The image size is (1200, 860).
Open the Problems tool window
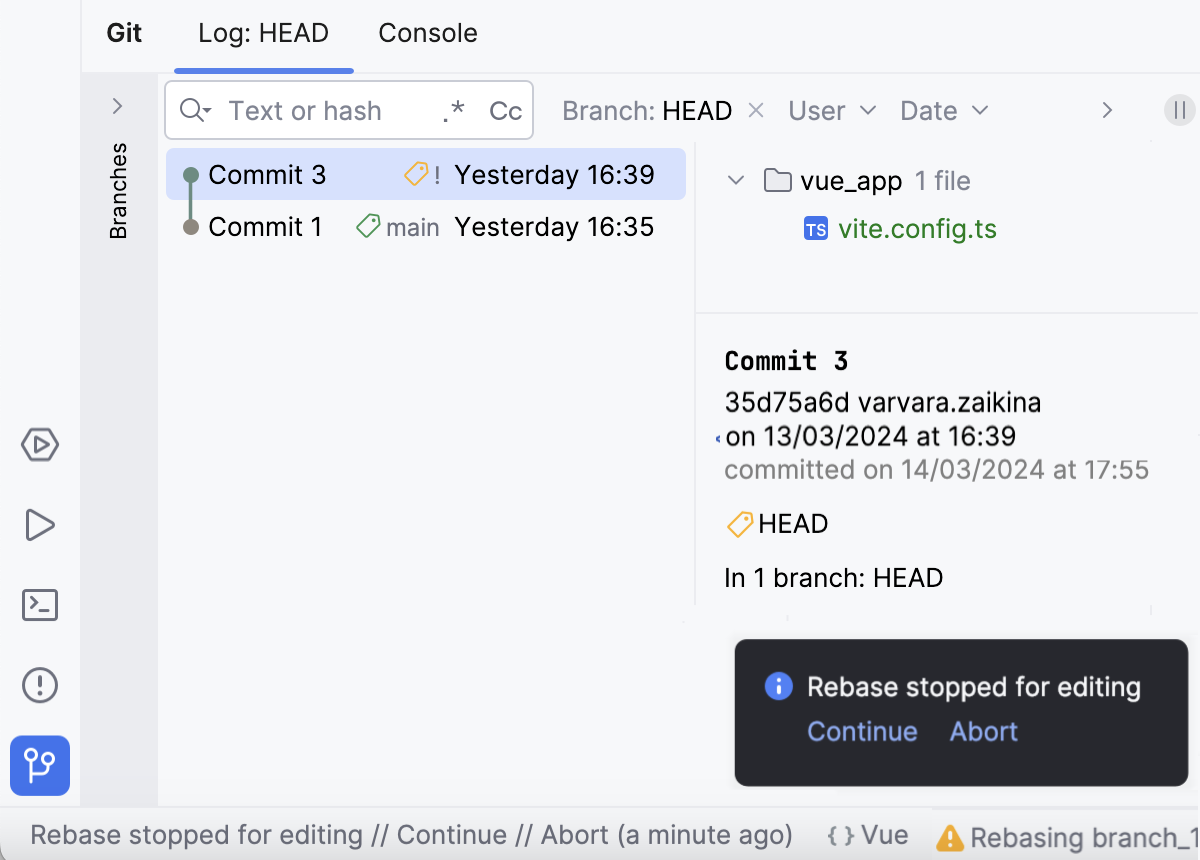point(40,685)
